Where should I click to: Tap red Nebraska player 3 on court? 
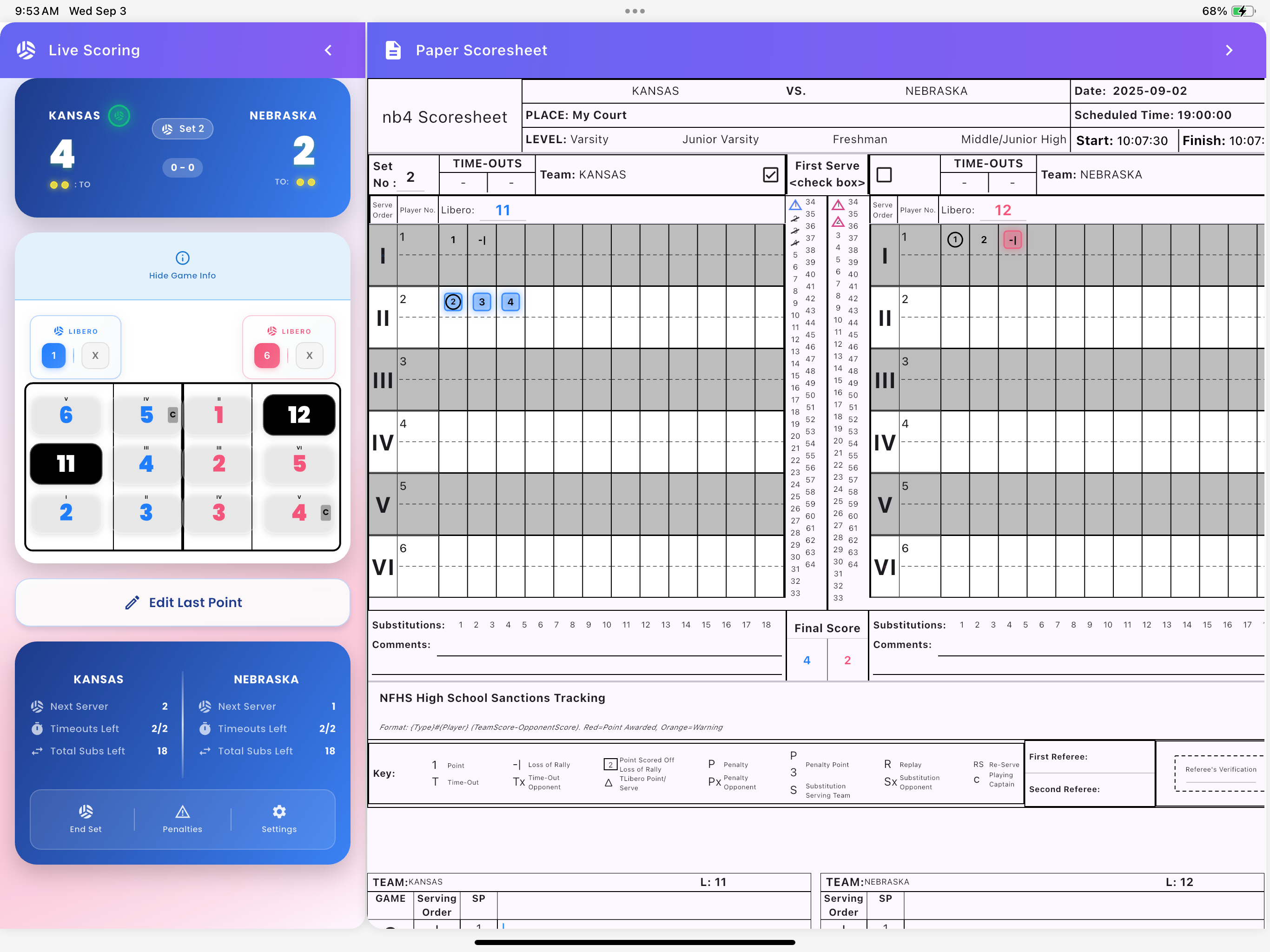point(218,512)
